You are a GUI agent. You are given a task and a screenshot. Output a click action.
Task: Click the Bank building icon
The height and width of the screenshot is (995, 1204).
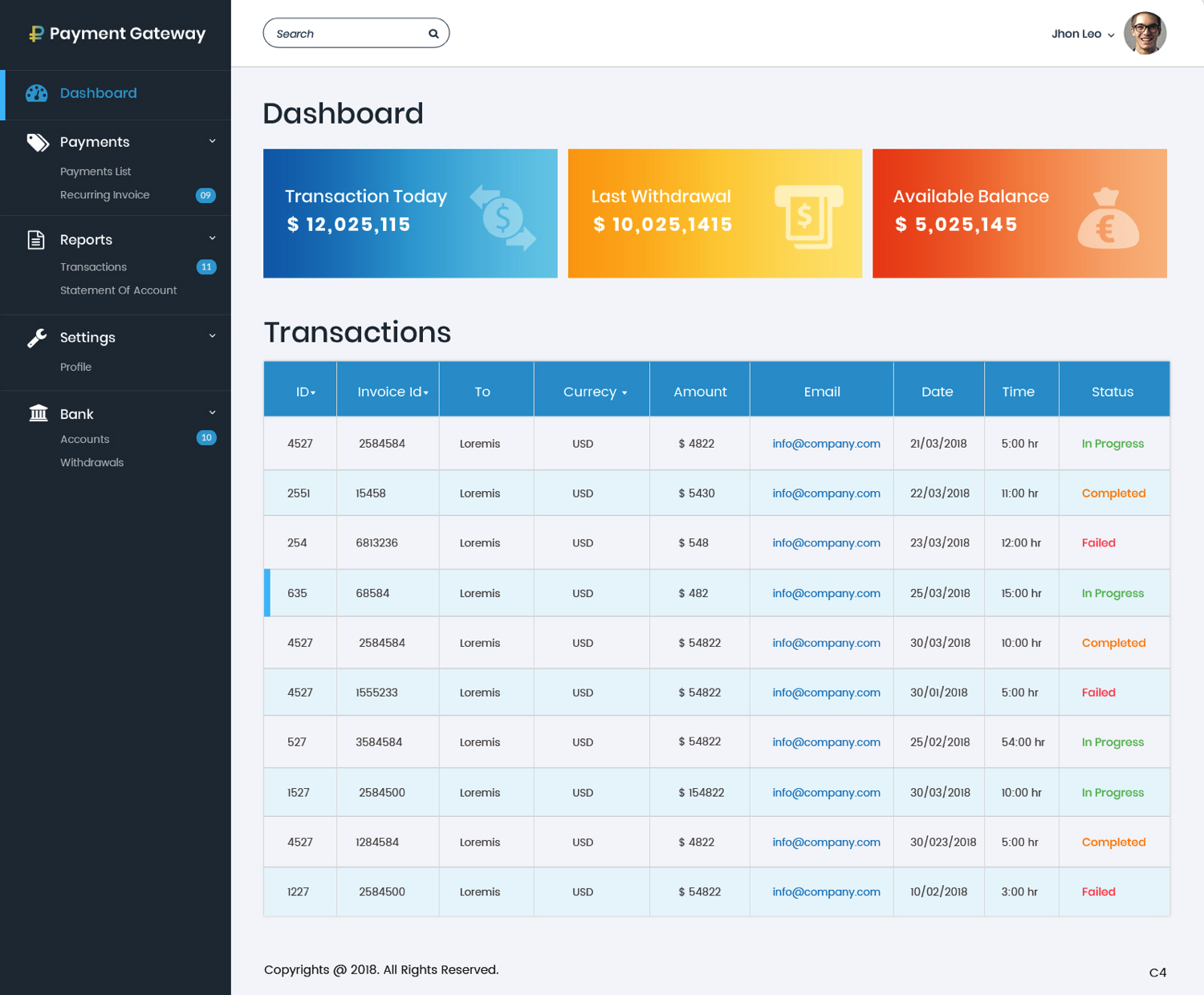click(38, 413)
